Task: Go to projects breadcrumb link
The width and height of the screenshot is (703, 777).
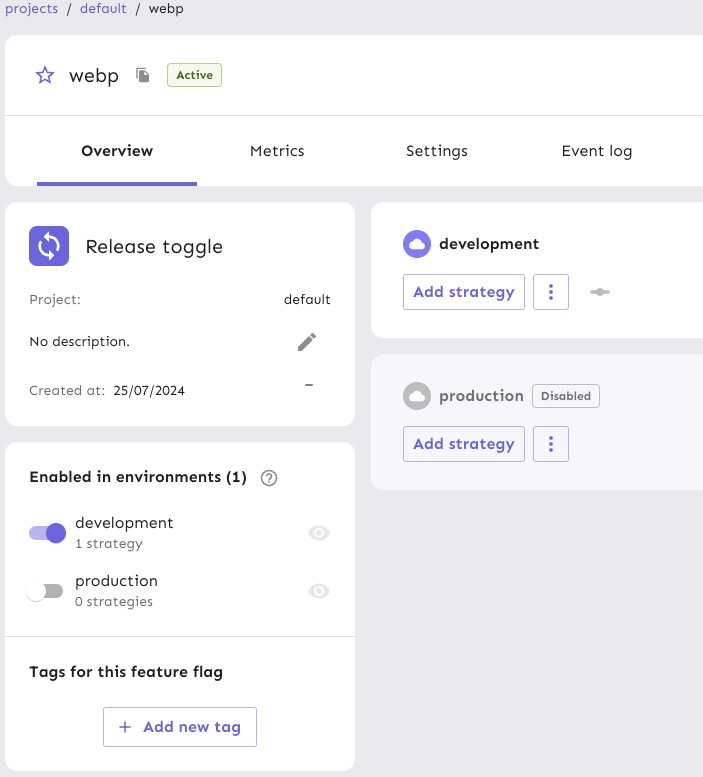Action: tap(31, 9)
